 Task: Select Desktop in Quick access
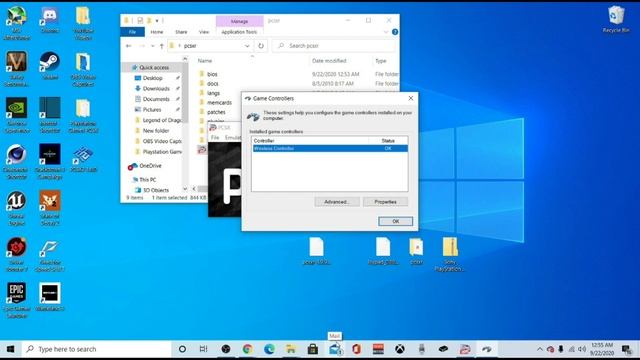click(153, 78)
